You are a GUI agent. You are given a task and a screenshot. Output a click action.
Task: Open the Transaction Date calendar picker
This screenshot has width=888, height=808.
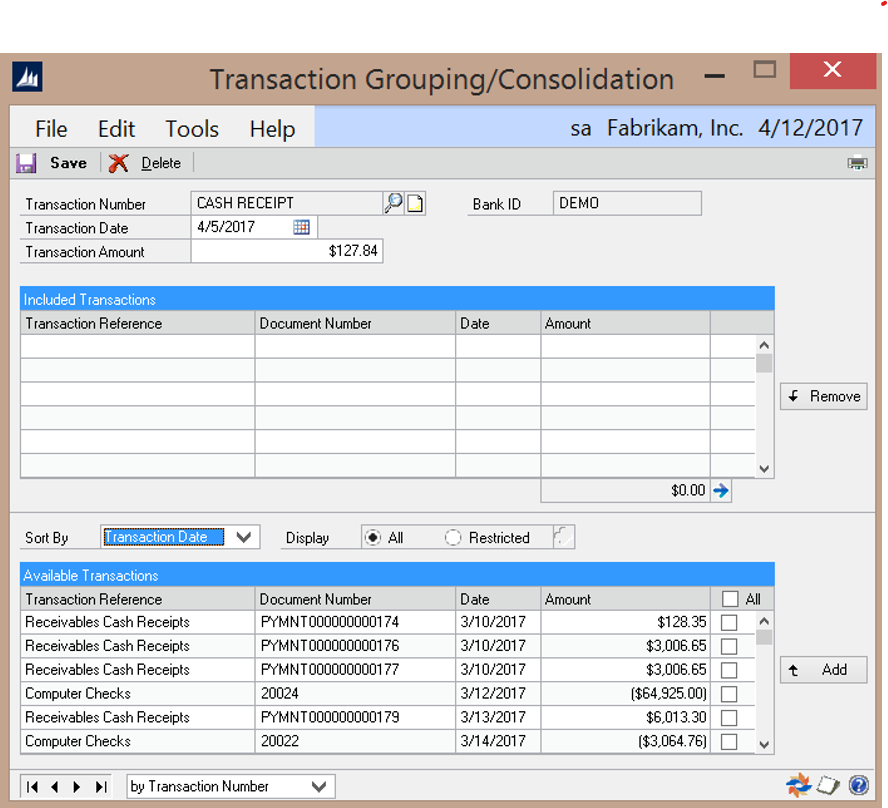pyautogui.click(x=301, y=228)
